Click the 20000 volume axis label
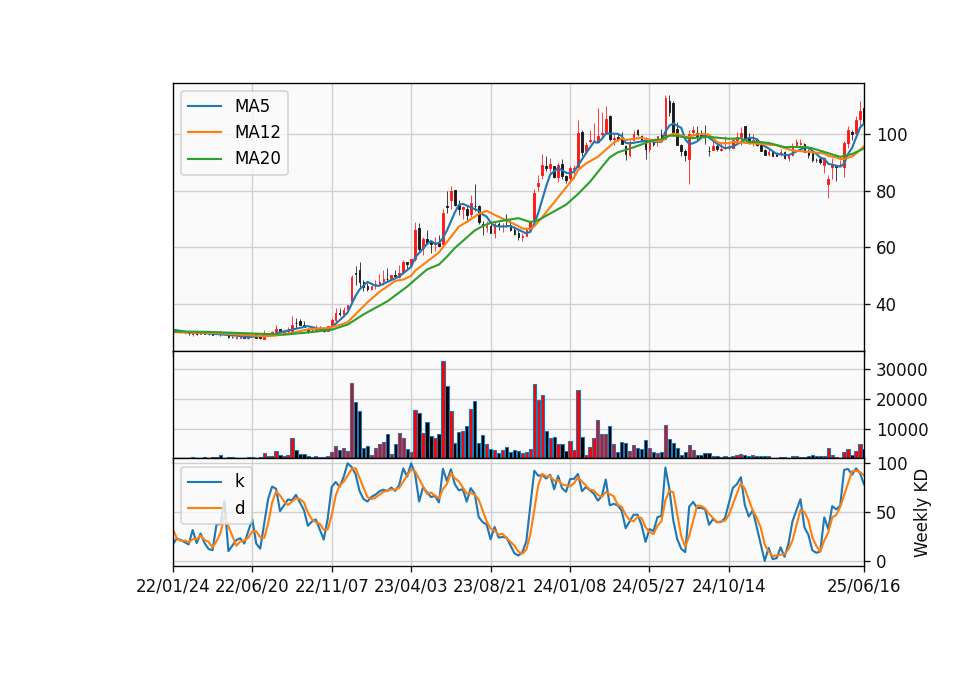Image resolution: width=960 pixels, height=690 pixels. (902, 400)
